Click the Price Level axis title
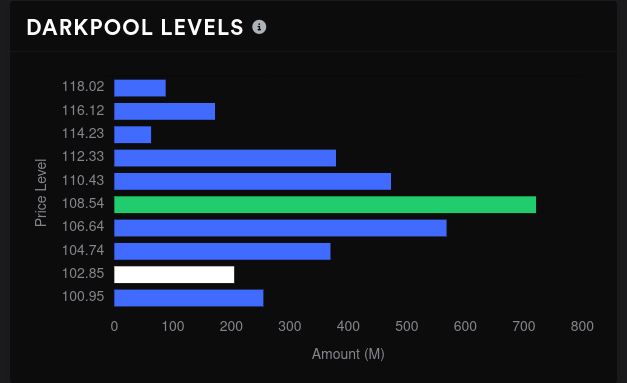Image resolution: width=627 pixels, height=383 pixels. (41, 193)
